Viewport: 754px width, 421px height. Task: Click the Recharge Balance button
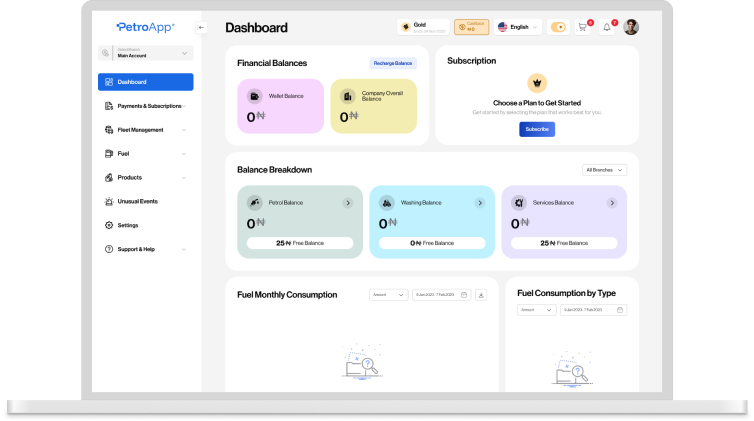tap(393, 63)
